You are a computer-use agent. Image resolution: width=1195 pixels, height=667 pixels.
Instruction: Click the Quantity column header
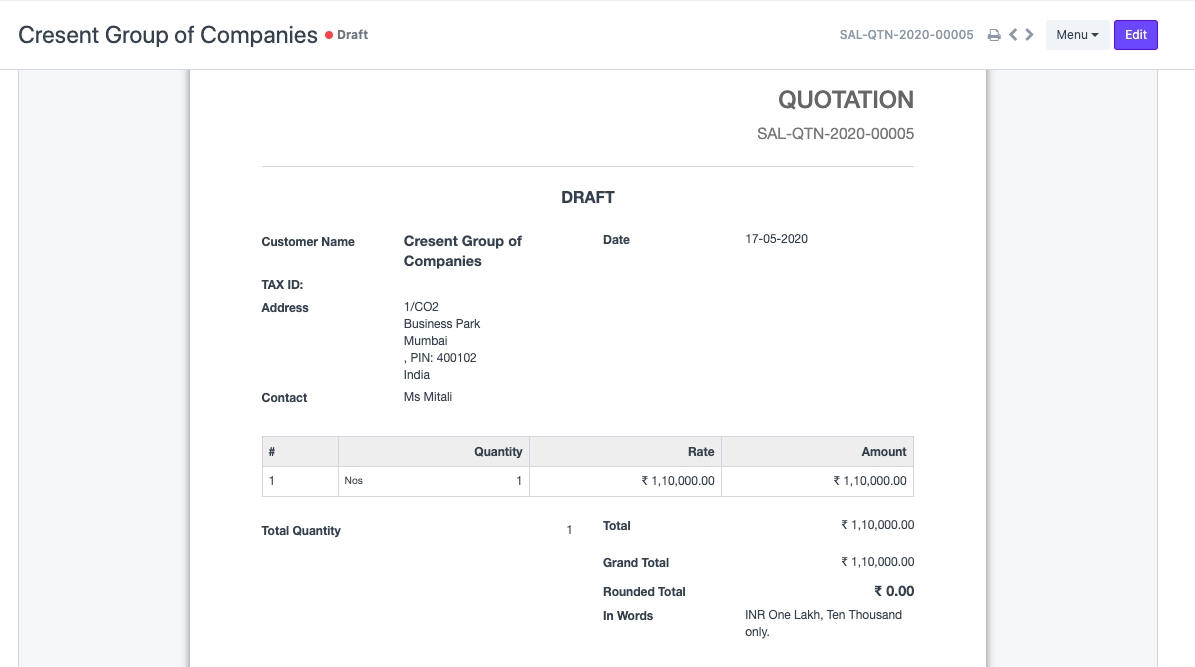point(497,452)
